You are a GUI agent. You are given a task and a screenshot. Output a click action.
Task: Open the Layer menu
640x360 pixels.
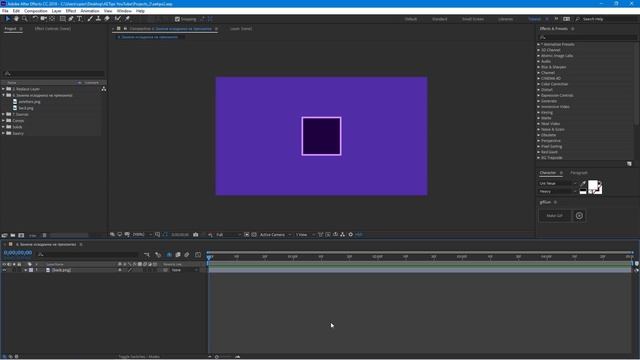tap(56, 11)
